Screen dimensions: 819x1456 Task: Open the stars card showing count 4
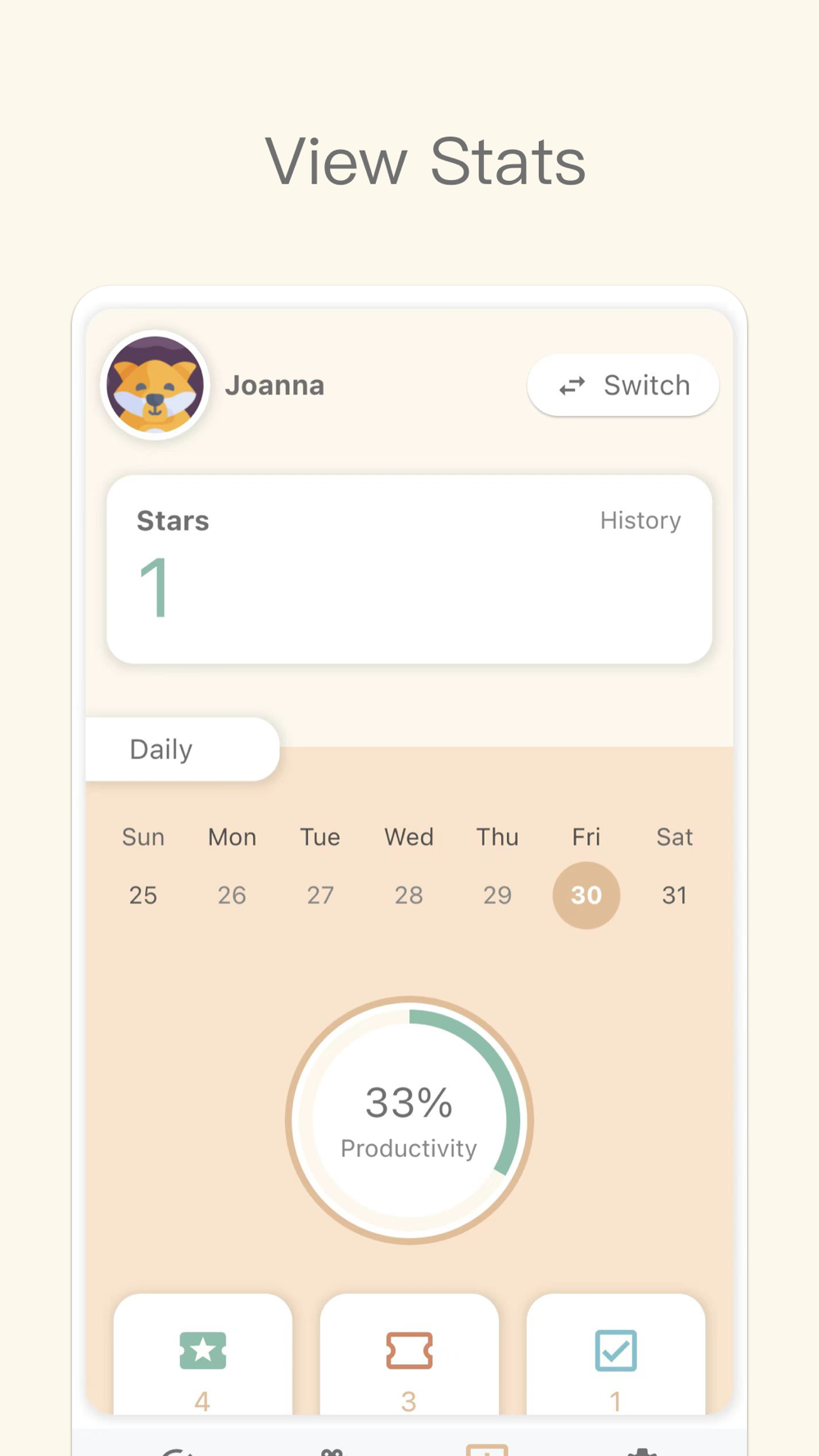pyautogui.click(x=203, y=1354)
